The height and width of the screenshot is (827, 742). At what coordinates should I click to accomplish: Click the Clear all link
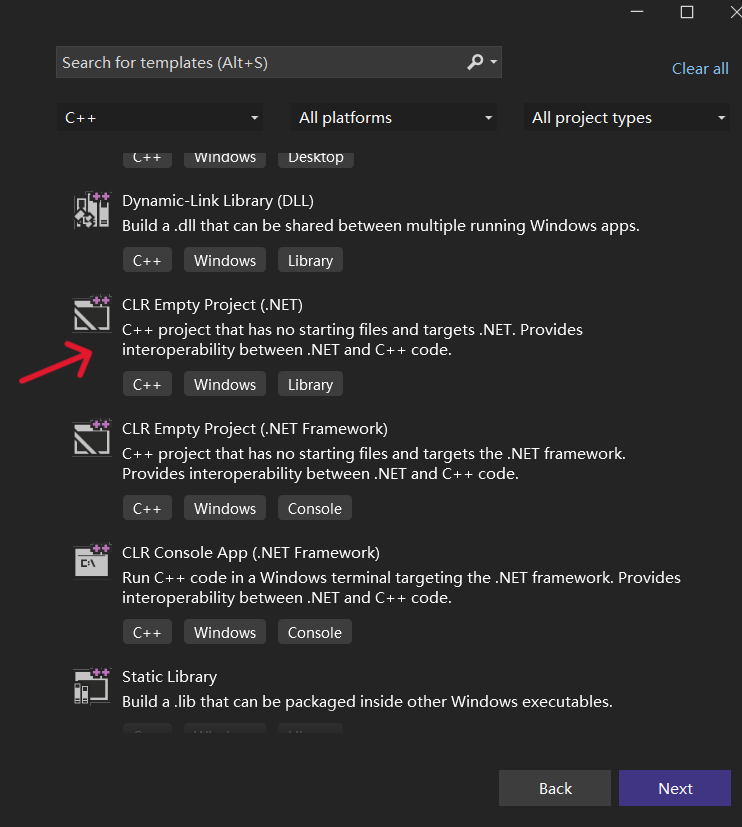pyautogui.click(x=700, y=68)
